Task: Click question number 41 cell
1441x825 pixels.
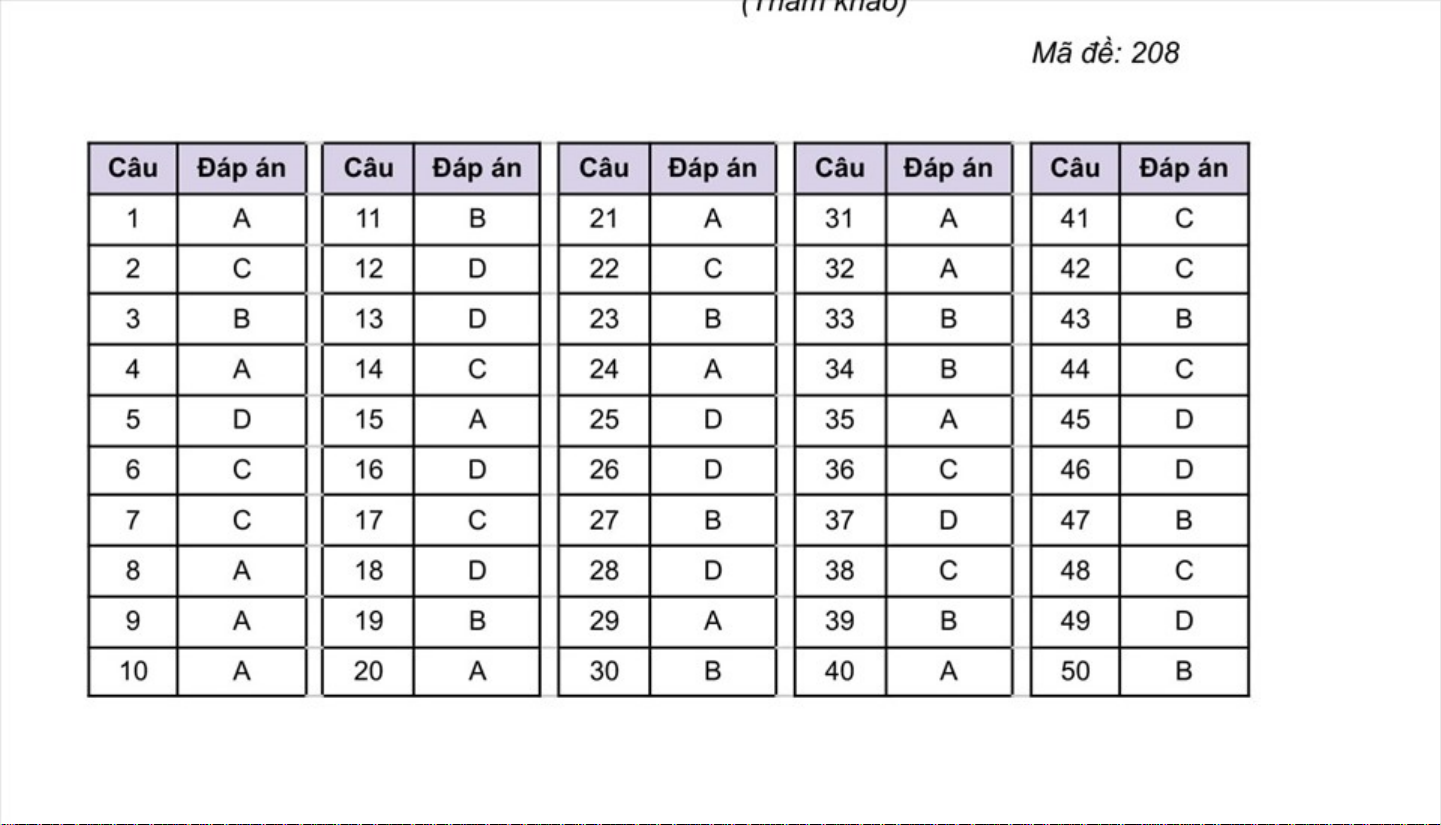Action: [x=1075, y=219]
